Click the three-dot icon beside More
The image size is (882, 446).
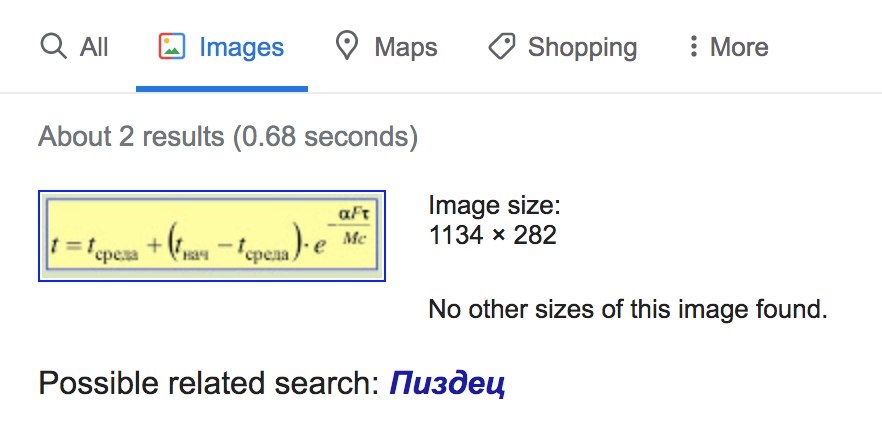(692, 47)
